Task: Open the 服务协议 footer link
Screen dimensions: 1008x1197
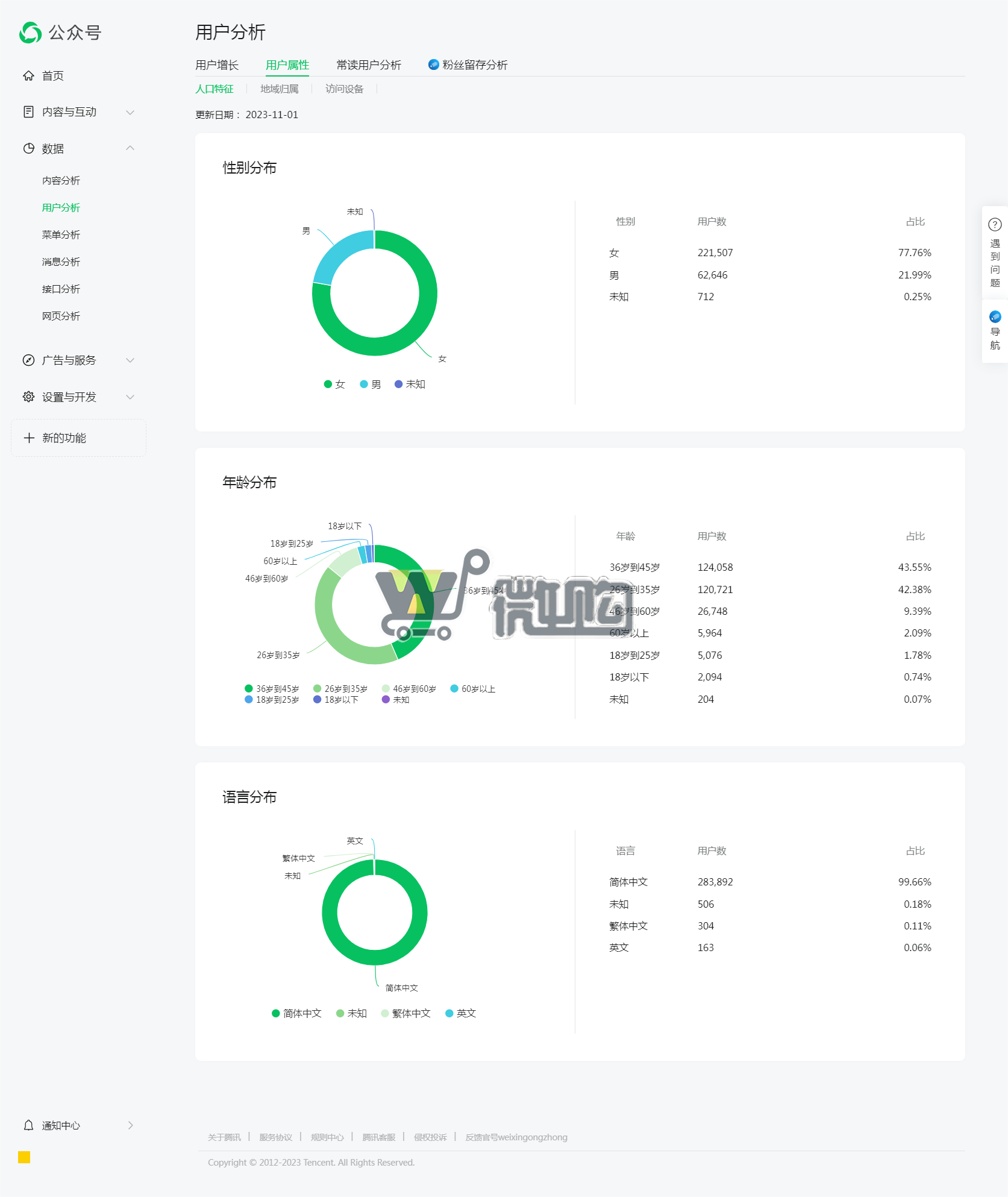Action: click(x=275, y=1137)
